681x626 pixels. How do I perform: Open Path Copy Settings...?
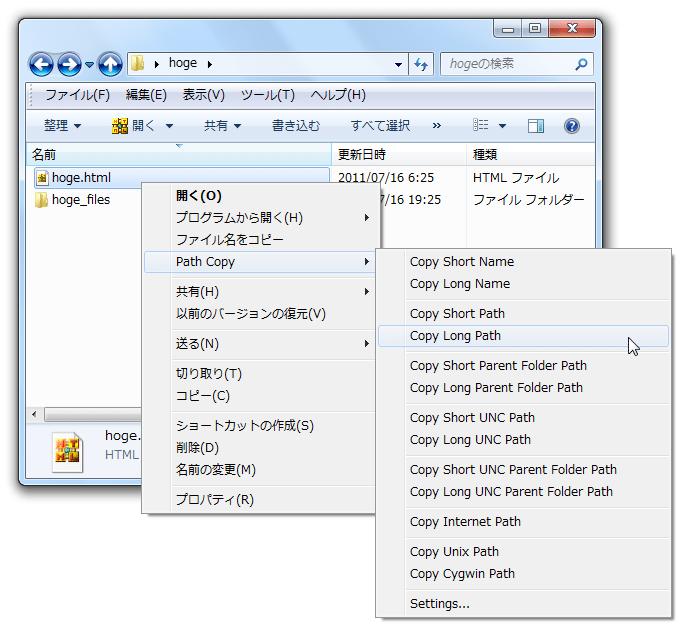tap(523, 604)
